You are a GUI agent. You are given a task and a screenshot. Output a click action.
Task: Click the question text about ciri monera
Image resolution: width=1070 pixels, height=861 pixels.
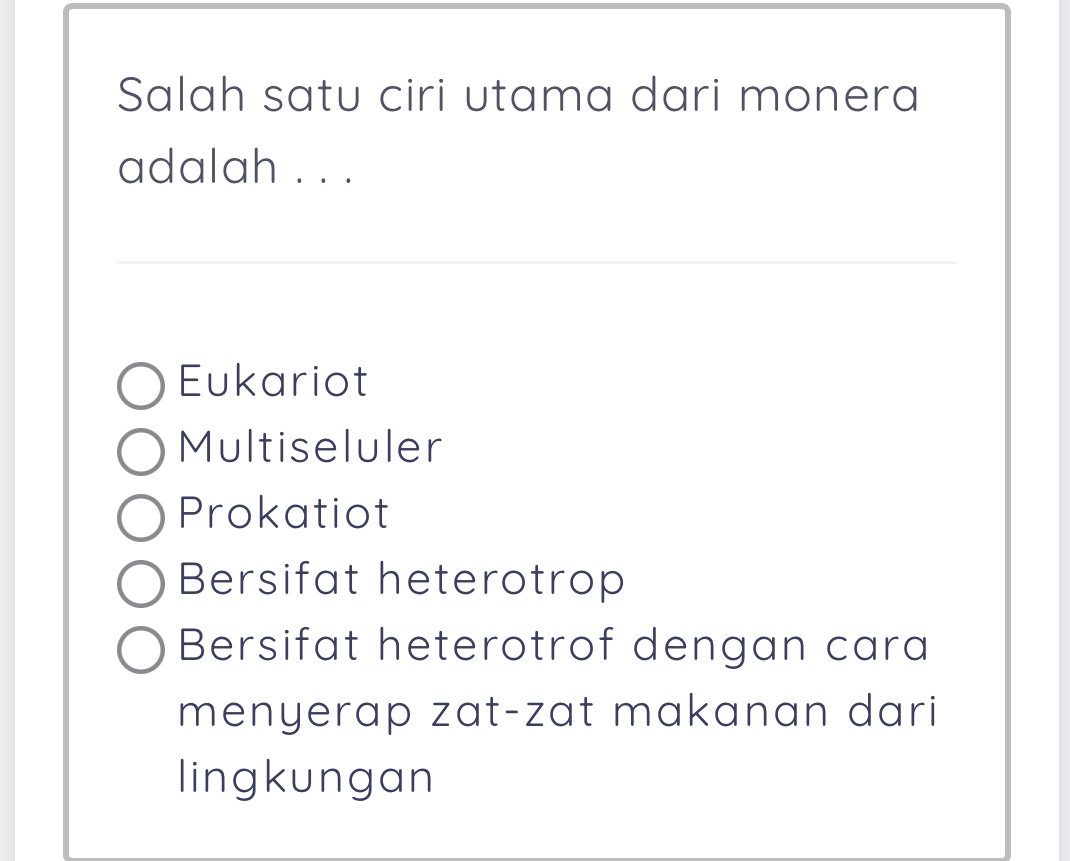pos(519,95)
